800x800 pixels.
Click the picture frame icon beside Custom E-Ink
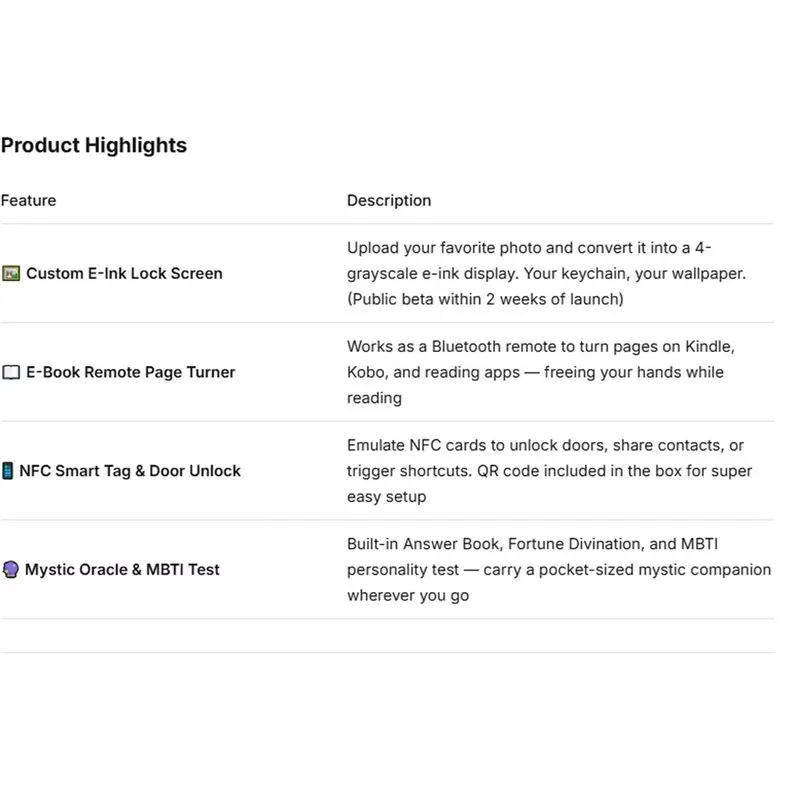coord(11,273)
